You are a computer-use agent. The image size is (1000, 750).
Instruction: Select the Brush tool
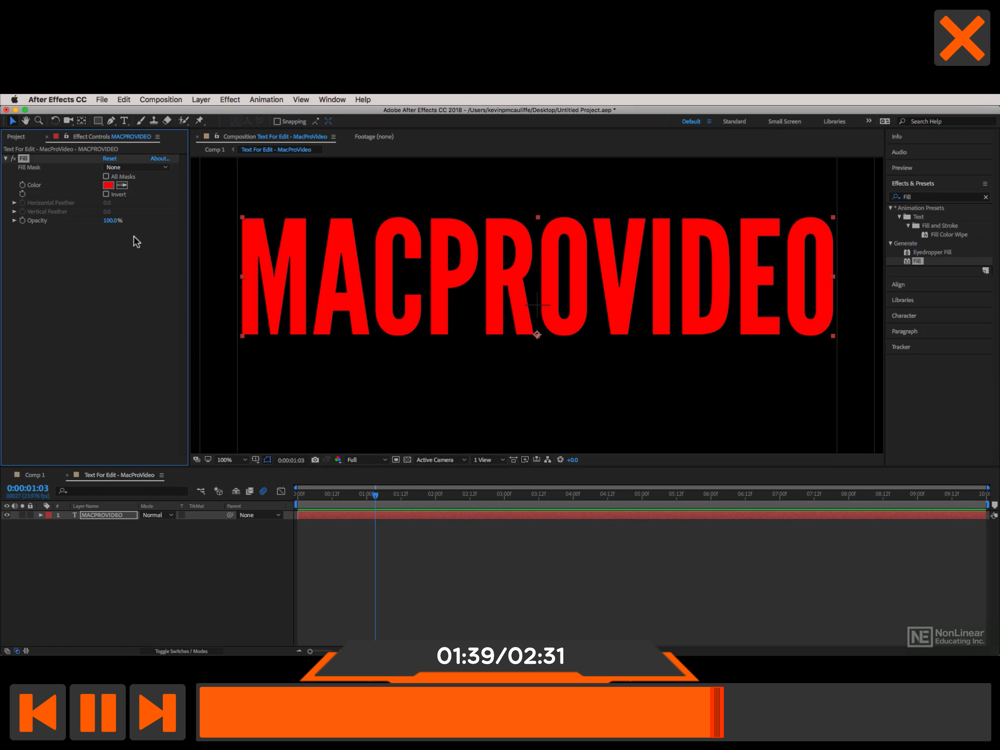(x=141, y=121)
